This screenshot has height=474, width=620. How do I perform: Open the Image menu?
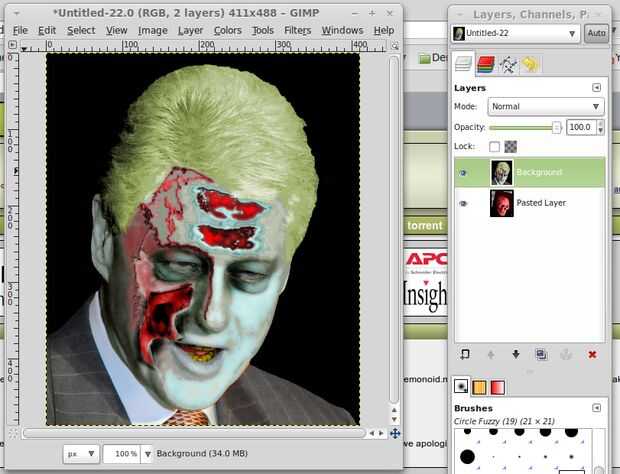pos(153,30)
